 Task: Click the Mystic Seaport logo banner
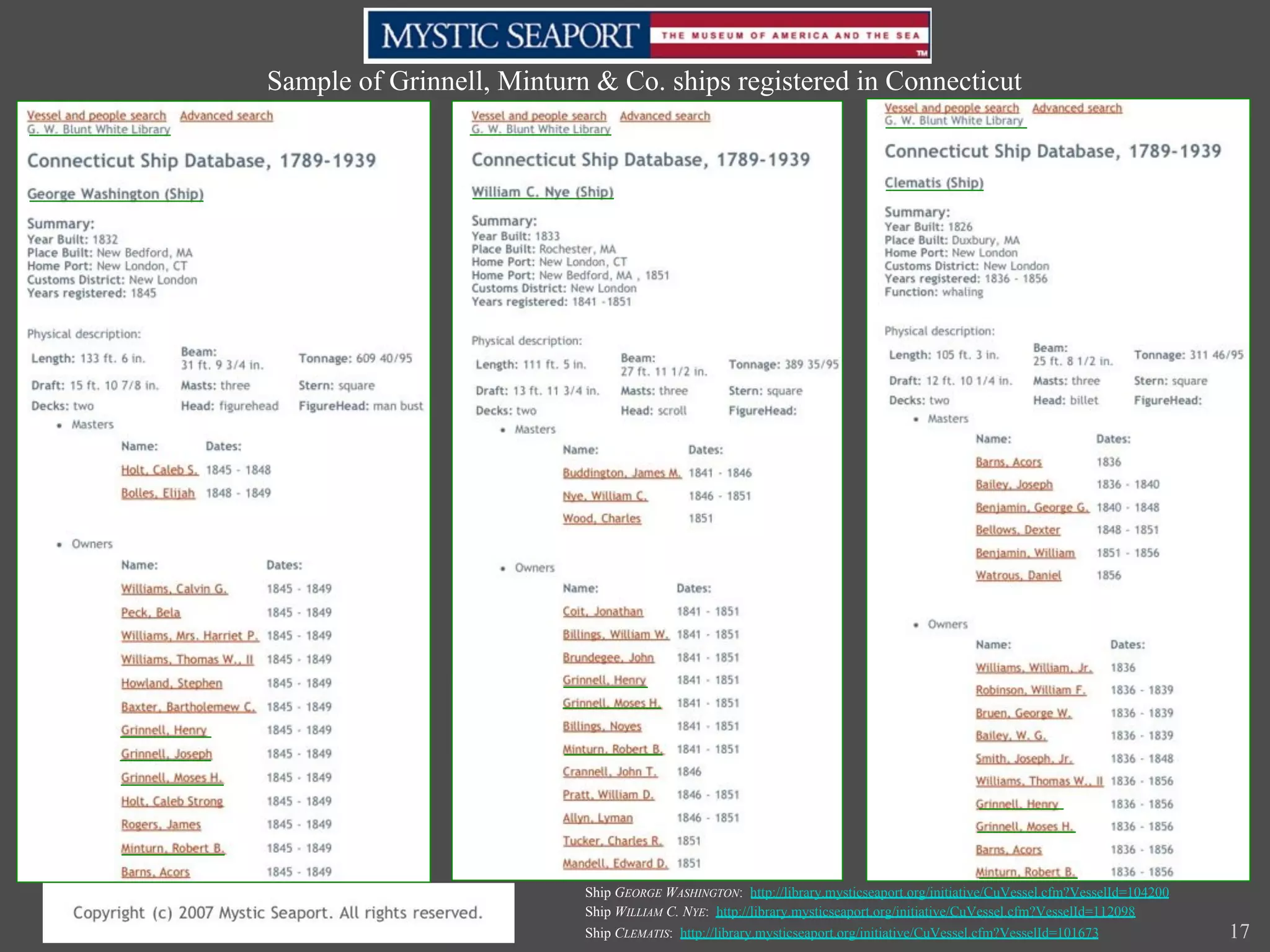point(647,36)
